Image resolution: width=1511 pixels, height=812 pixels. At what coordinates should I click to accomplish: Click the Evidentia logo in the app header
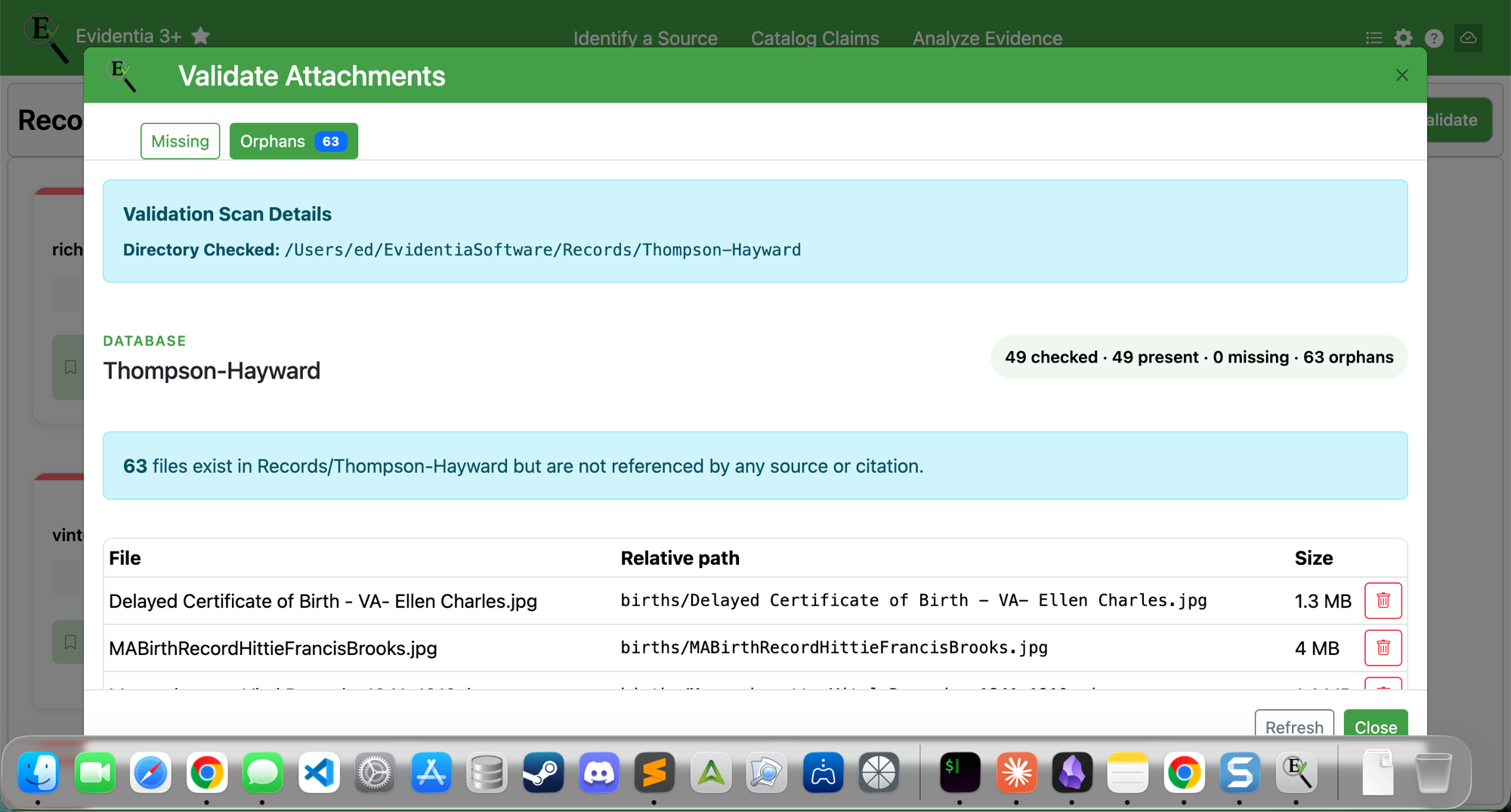[45, 38]
